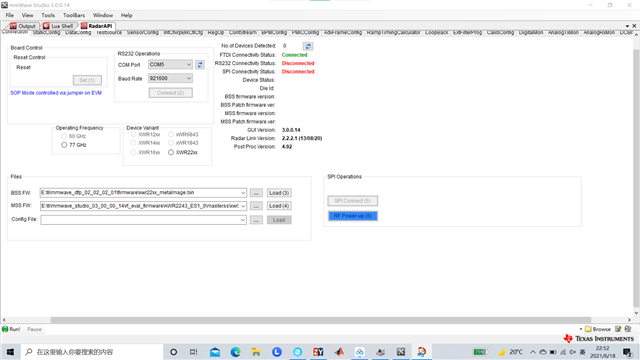Viewport: 640px width, 360px height.
Task: Open the File menu
Action: 10,15
